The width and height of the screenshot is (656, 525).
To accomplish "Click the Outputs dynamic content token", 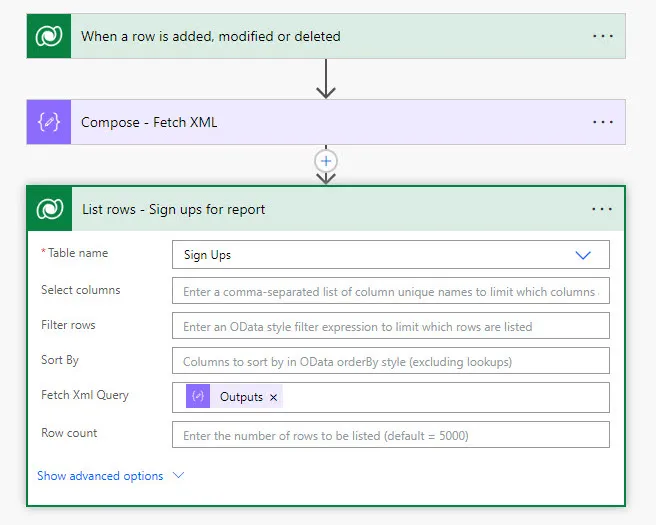I will [x=234, y=397].
